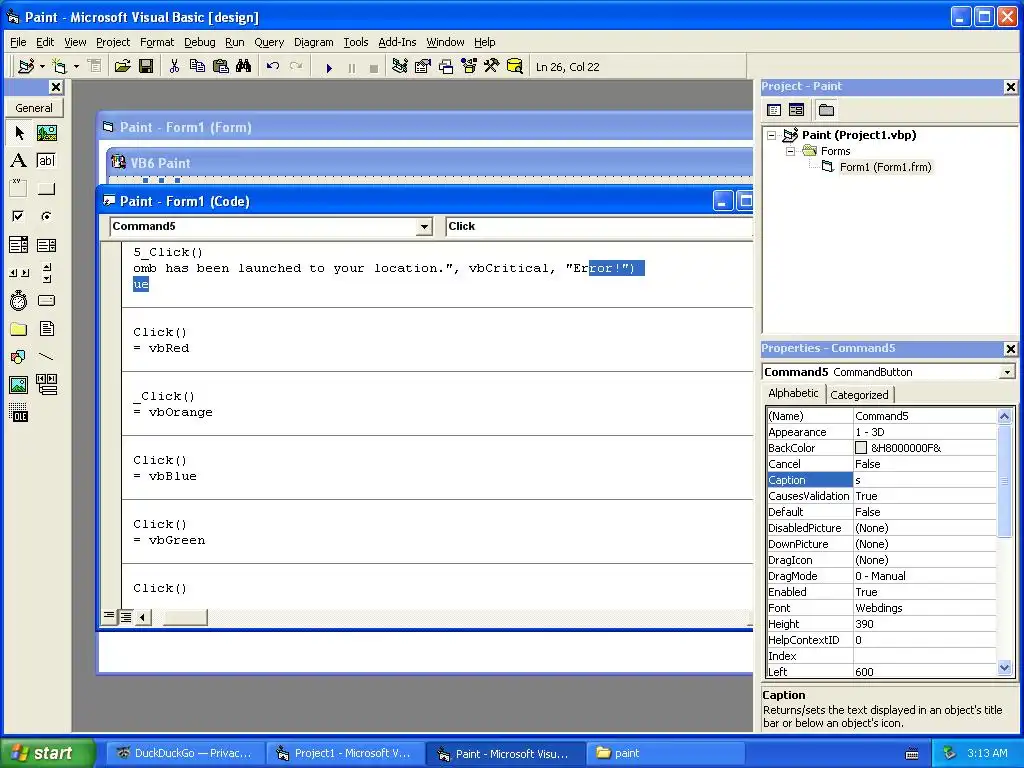The height and width of the screenshot is (768, 1024).
Task: Select the Shape control tool
Action: click(x=19, y=357)
